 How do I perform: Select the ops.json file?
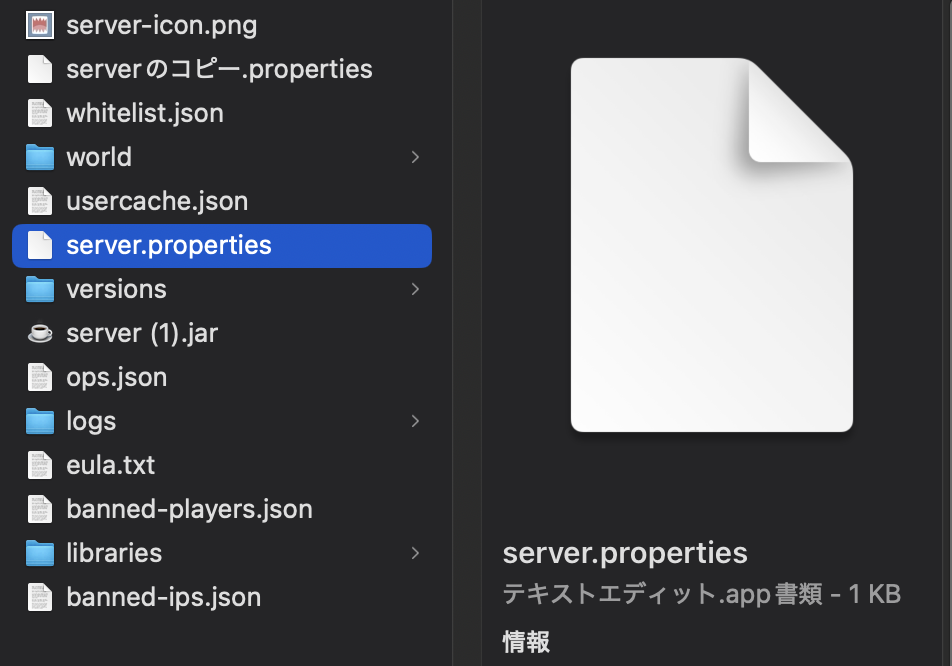116,377
